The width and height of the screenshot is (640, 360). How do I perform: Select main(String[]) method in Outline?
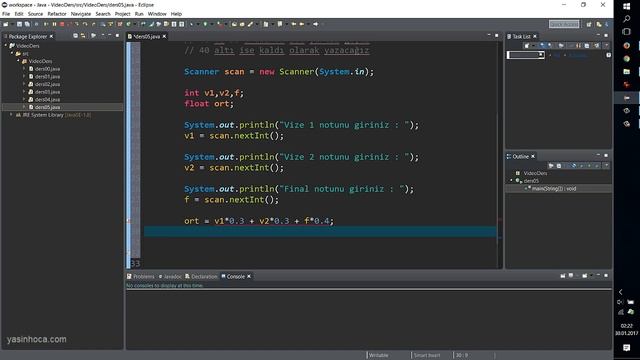click(x=554, y=189)
